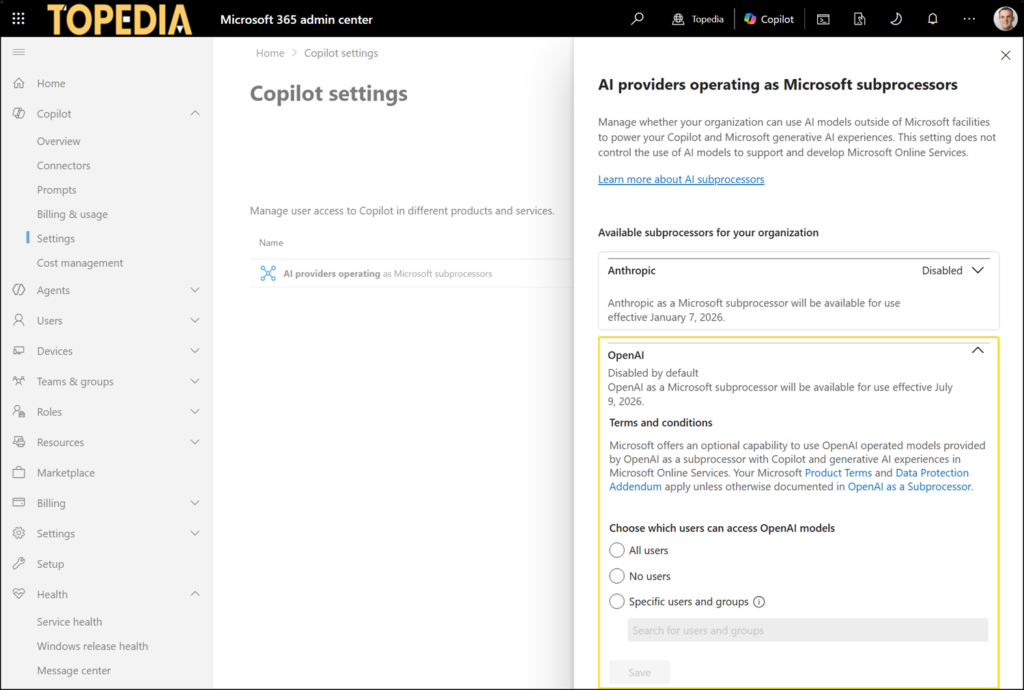Click the Search for users and groups field
Screen dimensions: 1024x690
[x=808, y=631]
